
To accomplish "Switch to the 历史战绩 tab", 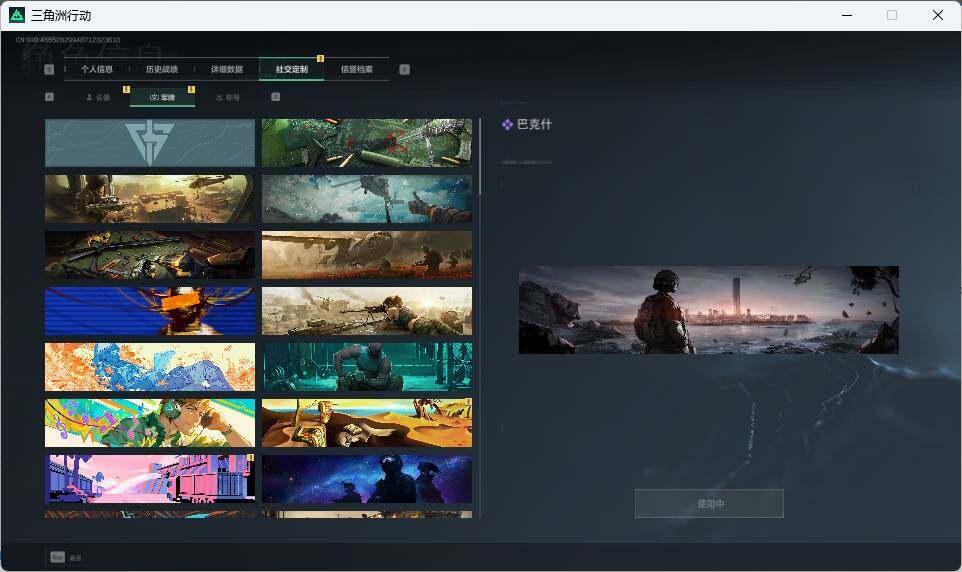I will click(x=162, y=69).
